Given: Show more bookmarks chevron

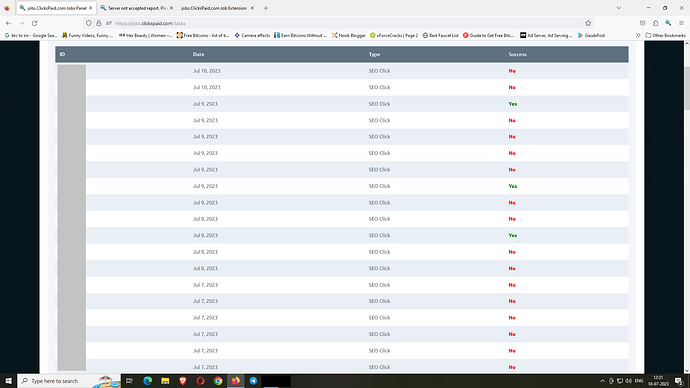Looking at the screenshot, I should [x=638, y=35].
